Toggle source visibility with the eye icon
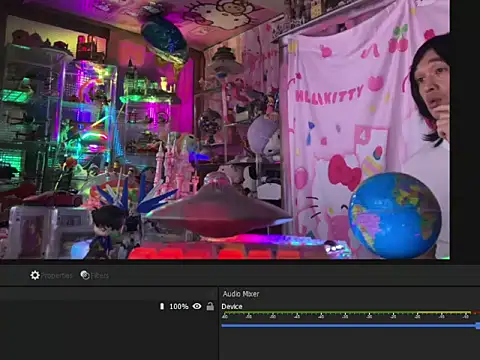This screenshot has width=480, height=360. [x=197, y=306]
